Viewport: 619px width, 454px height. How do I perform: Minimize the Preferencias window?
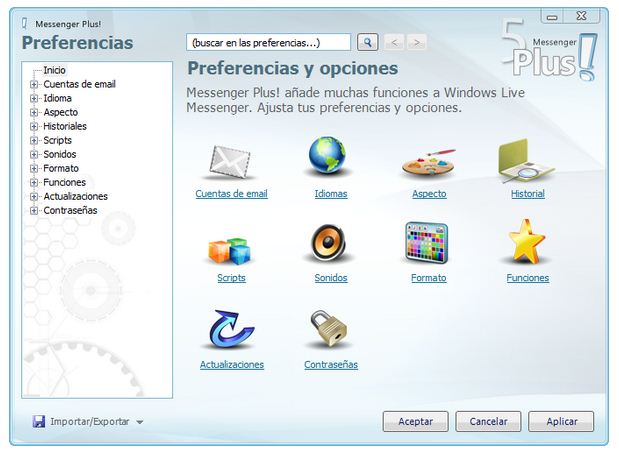[552, 17]
